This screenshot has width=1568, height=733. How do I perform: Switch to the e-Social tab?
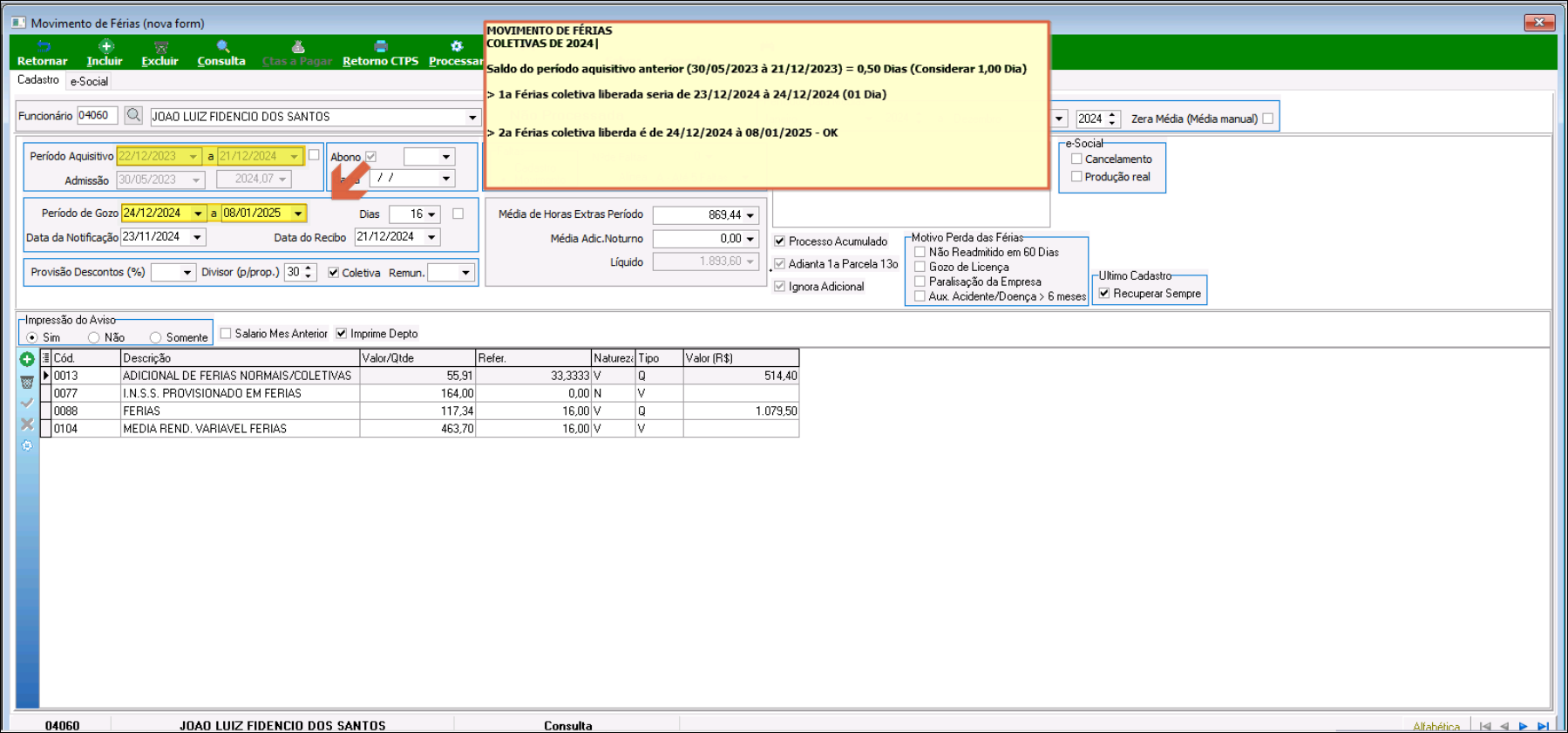tap(89, 81)
